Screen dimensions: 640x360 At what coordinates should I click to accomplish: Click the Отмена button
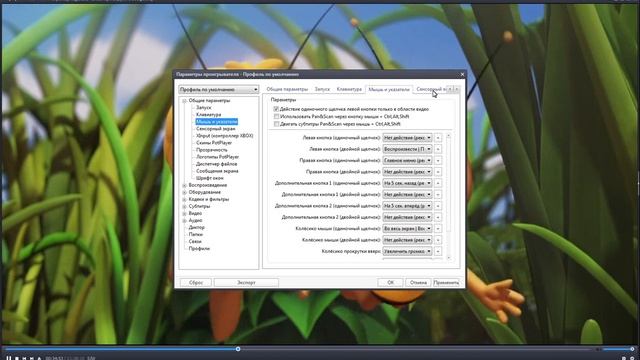[x=418, y=282]
